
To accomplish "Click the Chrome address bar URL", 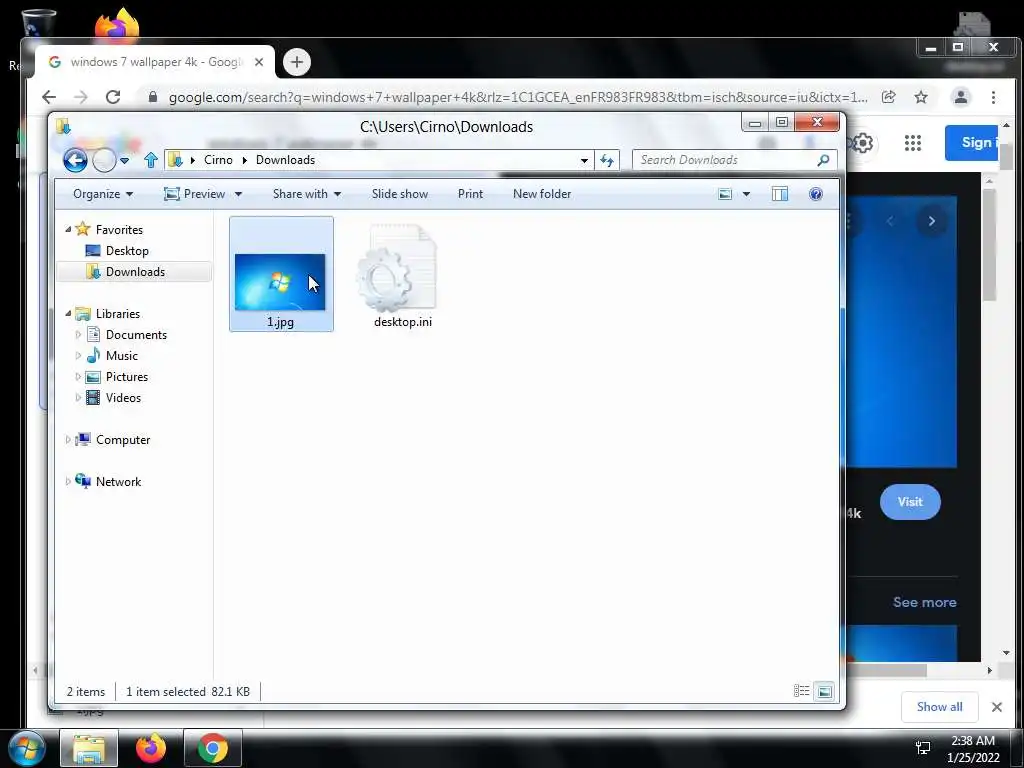I will pos(519,97).
